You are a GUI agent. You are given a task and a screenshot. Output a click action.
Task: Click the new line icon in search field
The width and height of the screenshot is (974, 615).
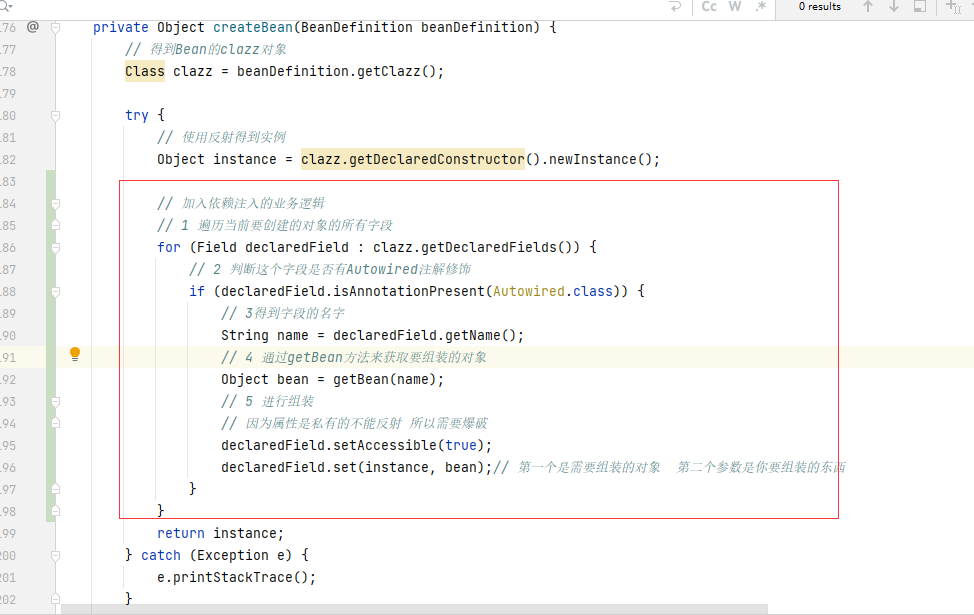676,7
